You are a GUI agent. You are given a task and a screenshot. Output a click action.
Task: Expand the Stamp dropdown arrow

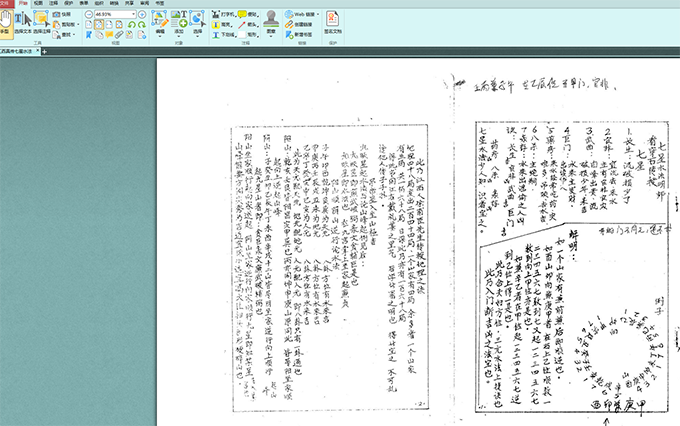tap(271, 36)
